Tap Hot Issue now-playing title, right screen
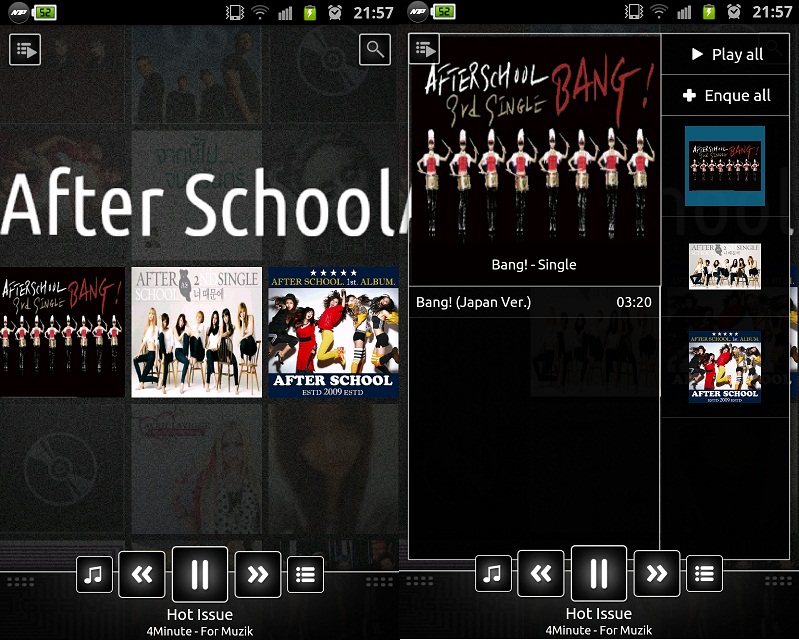799x640 pixels. [599, 614]
